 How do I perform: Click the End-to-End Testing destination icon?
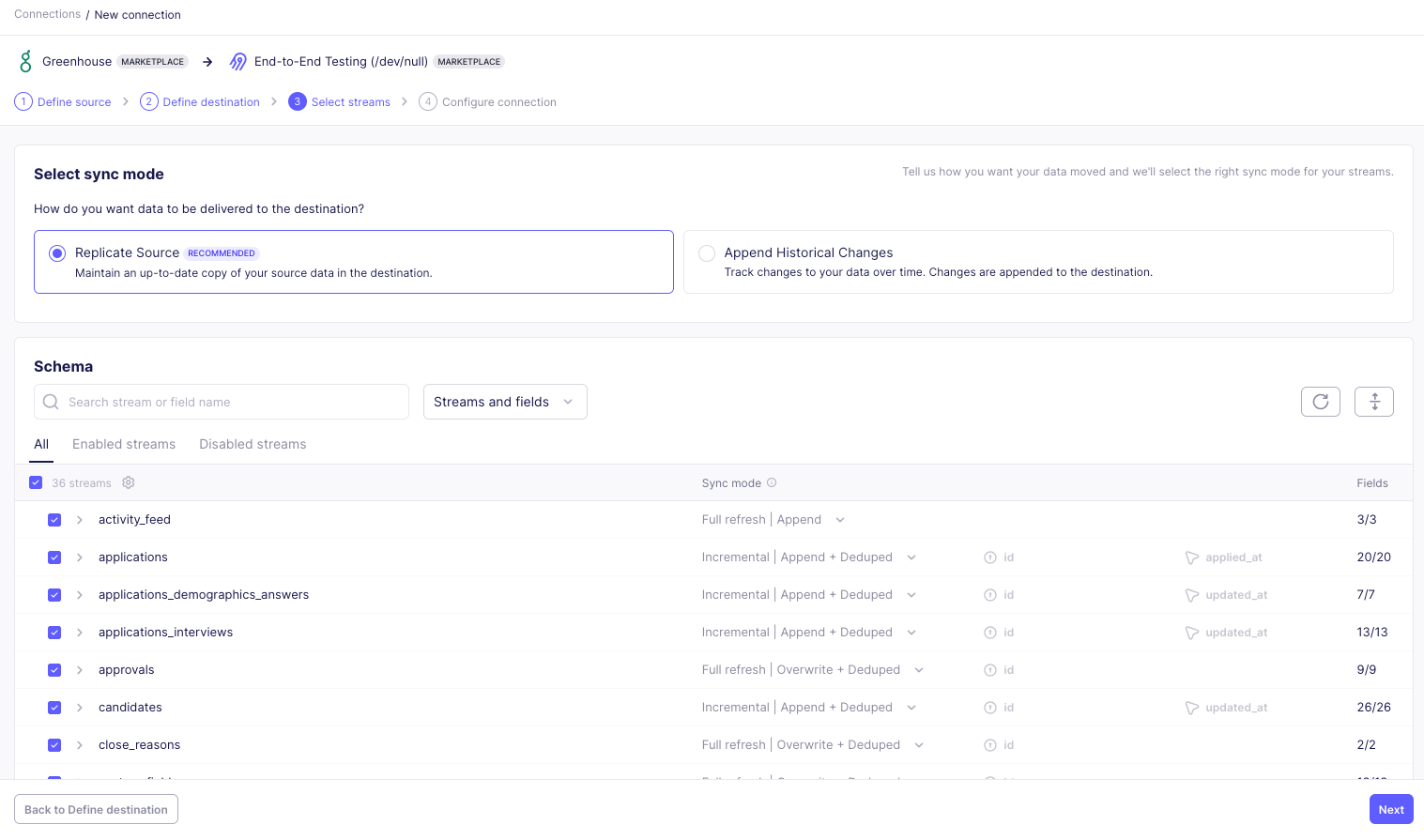click(238, 62)
